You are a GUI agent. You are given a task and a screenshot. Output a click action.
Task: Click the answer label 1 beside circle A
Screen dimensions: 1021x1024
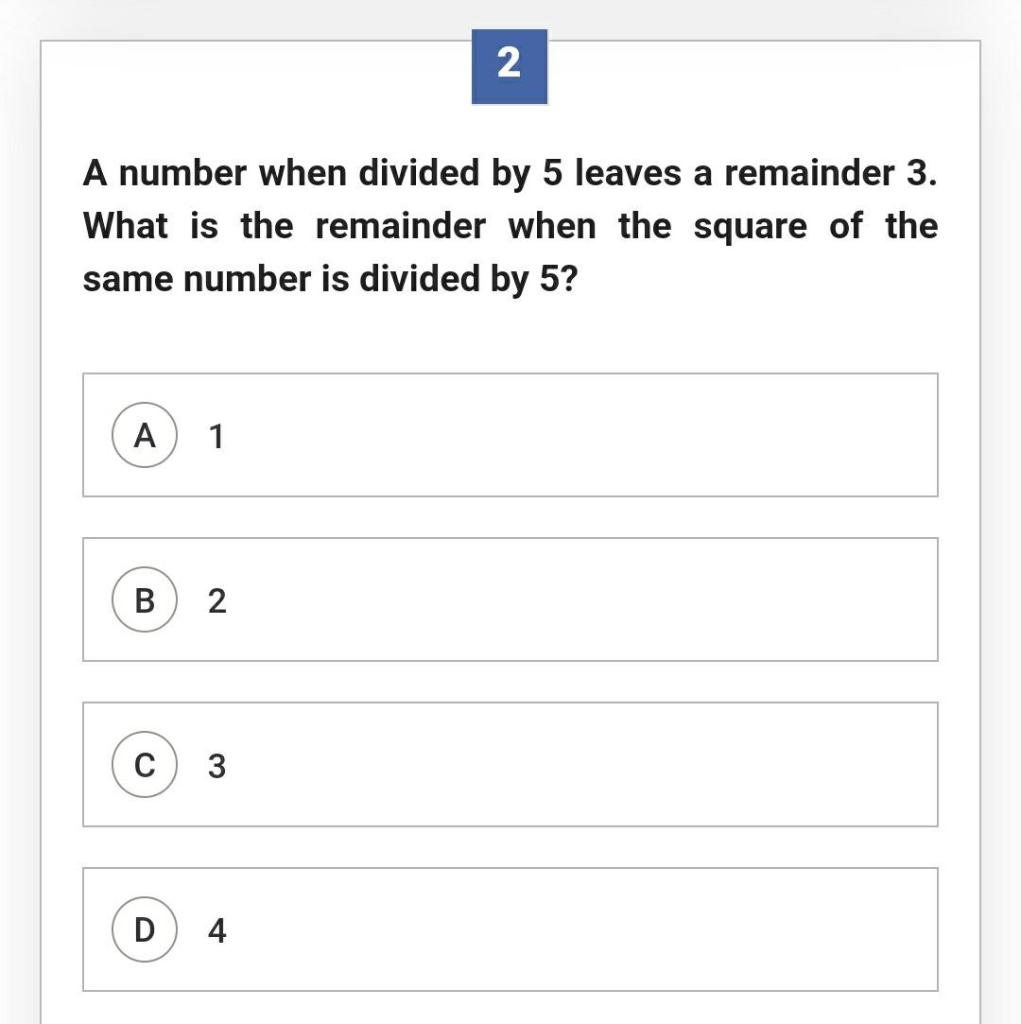click(x=216, y=435)
